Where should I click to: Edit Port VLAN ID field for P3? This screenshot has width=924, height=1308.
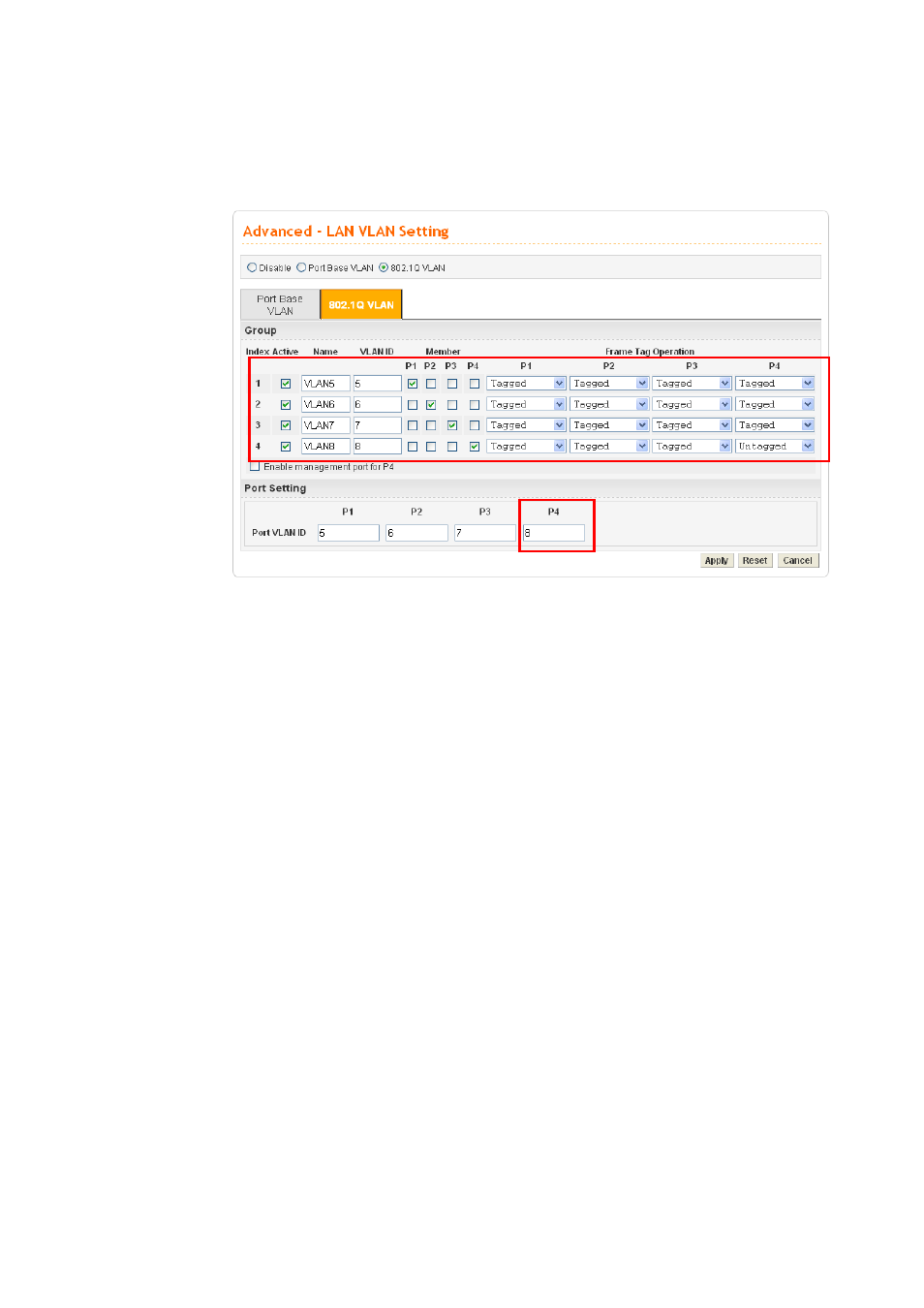[x=485, y=533]
